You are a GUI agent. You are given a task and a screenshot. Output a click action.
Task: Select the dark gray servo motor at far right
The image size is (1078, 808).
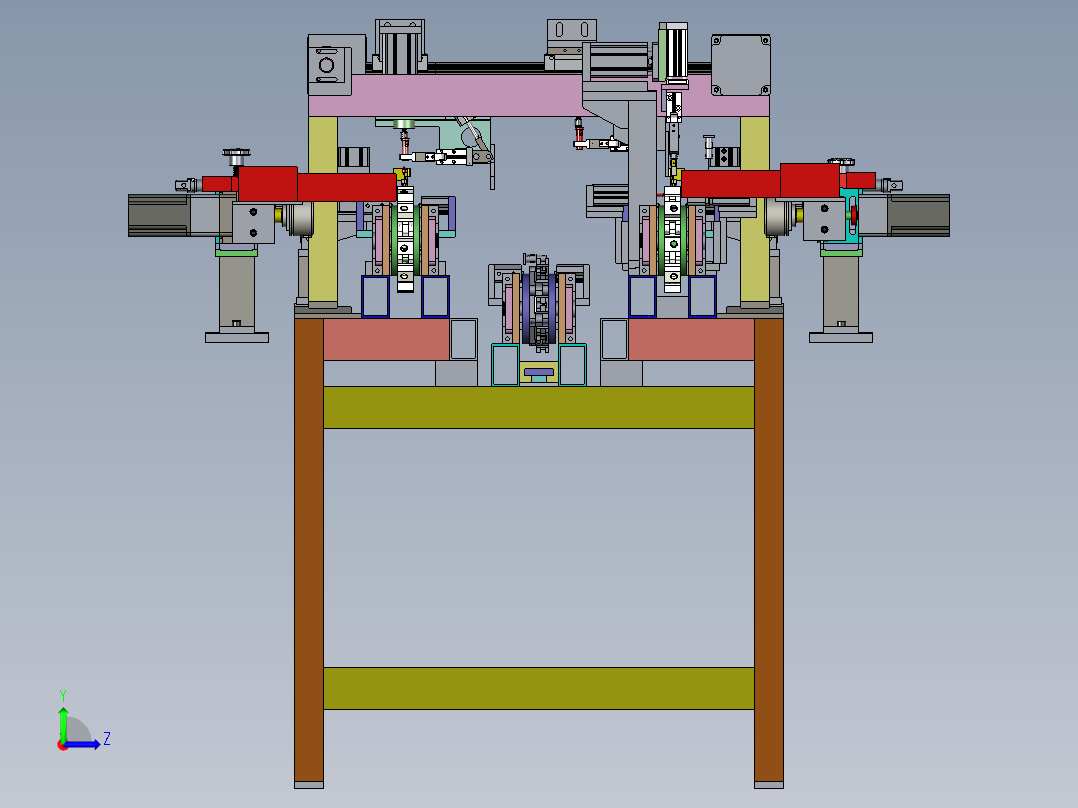[x=918, y=216]
